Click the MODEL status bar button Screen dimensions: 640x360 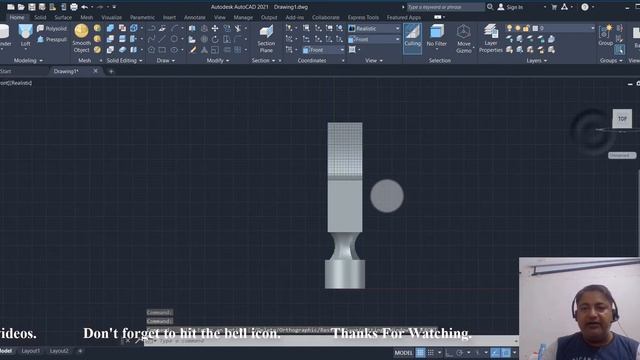[403, 353]
